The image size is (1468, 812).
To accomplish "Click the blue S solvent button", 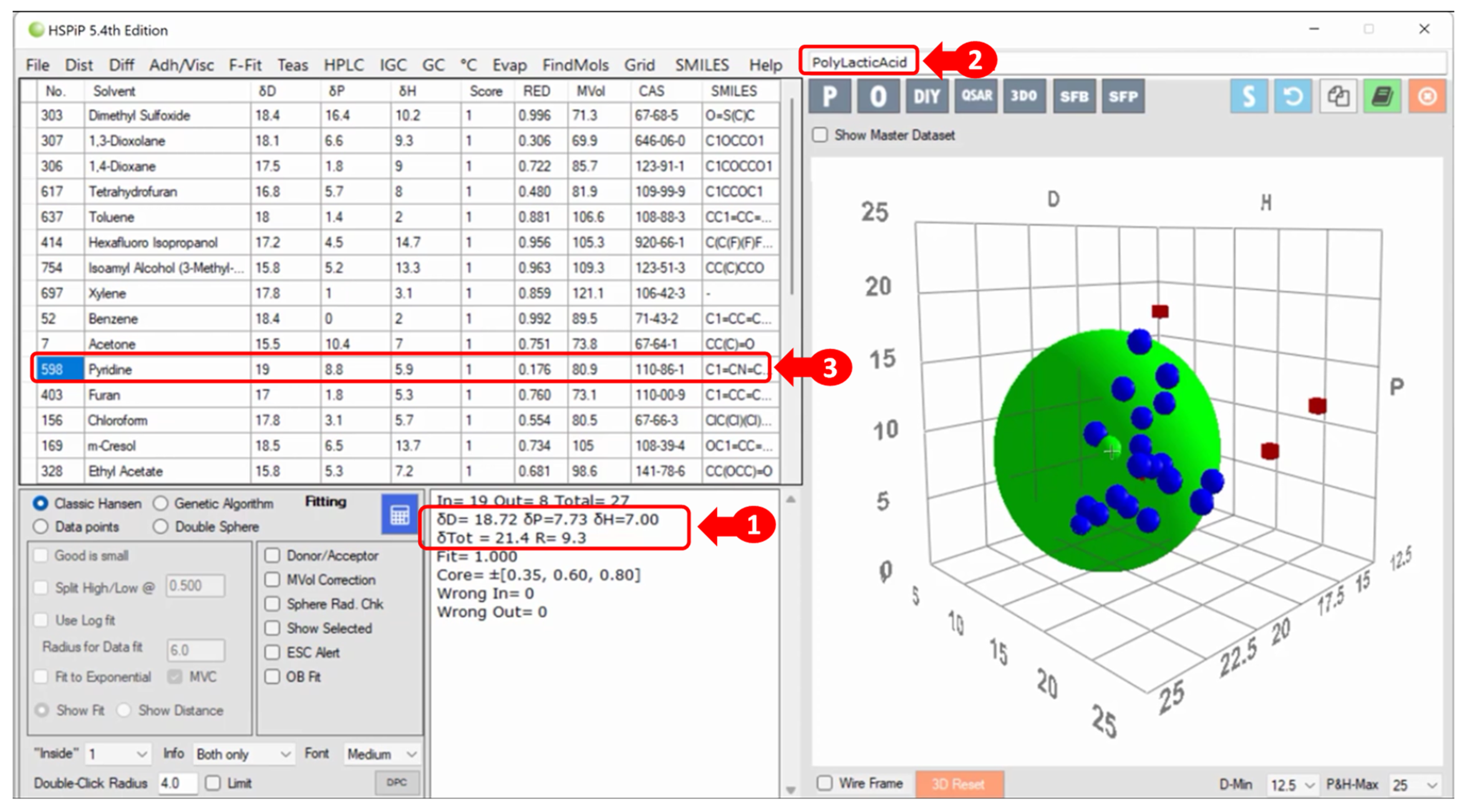I will [1249, 96].
